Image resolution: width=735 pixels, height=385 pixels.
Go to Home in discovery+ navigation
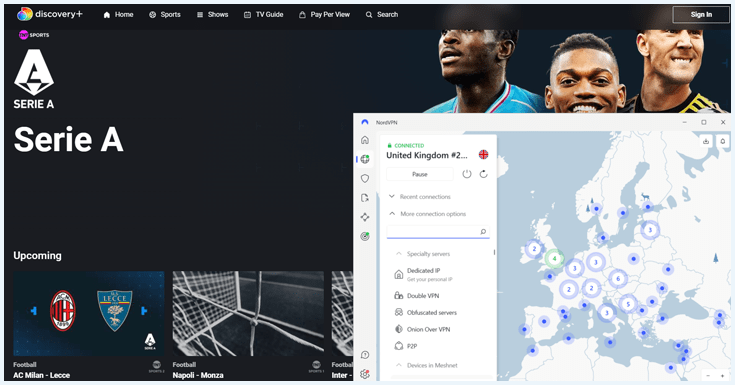[x=118, y=15]
